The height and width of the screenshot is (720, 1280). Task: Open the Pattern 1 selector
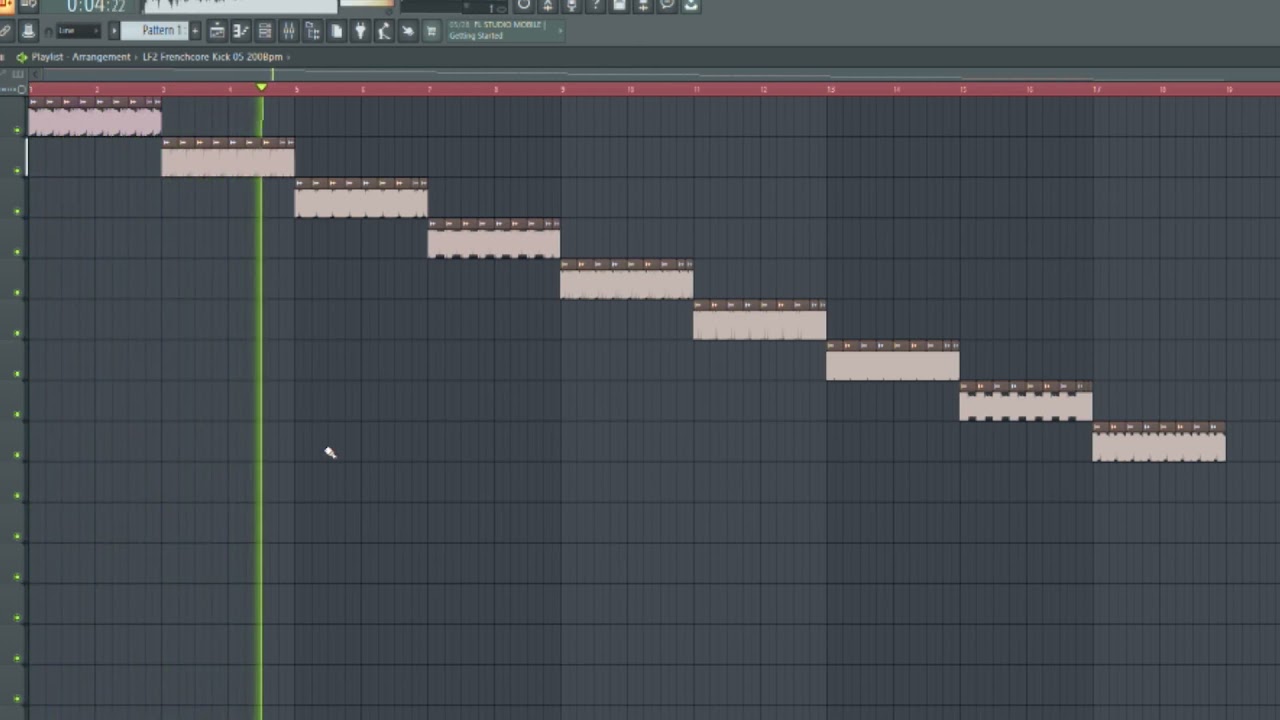point(155,31)
